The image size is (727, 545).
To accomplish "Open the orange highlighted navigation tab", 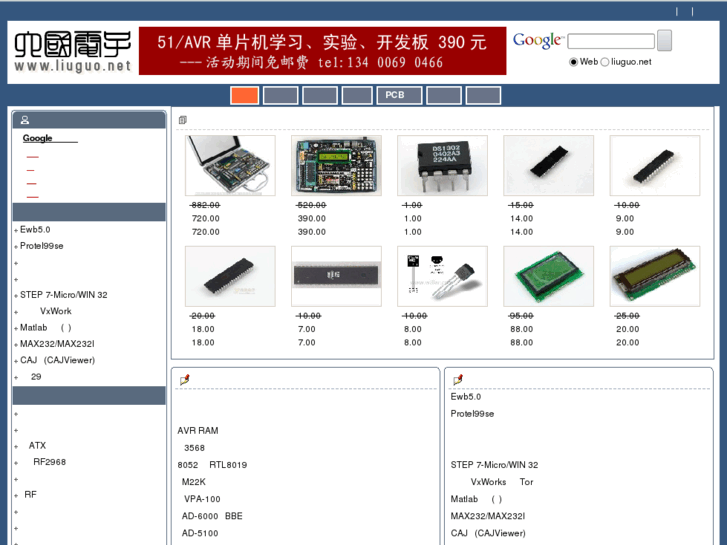I will (x=244, y=95).
